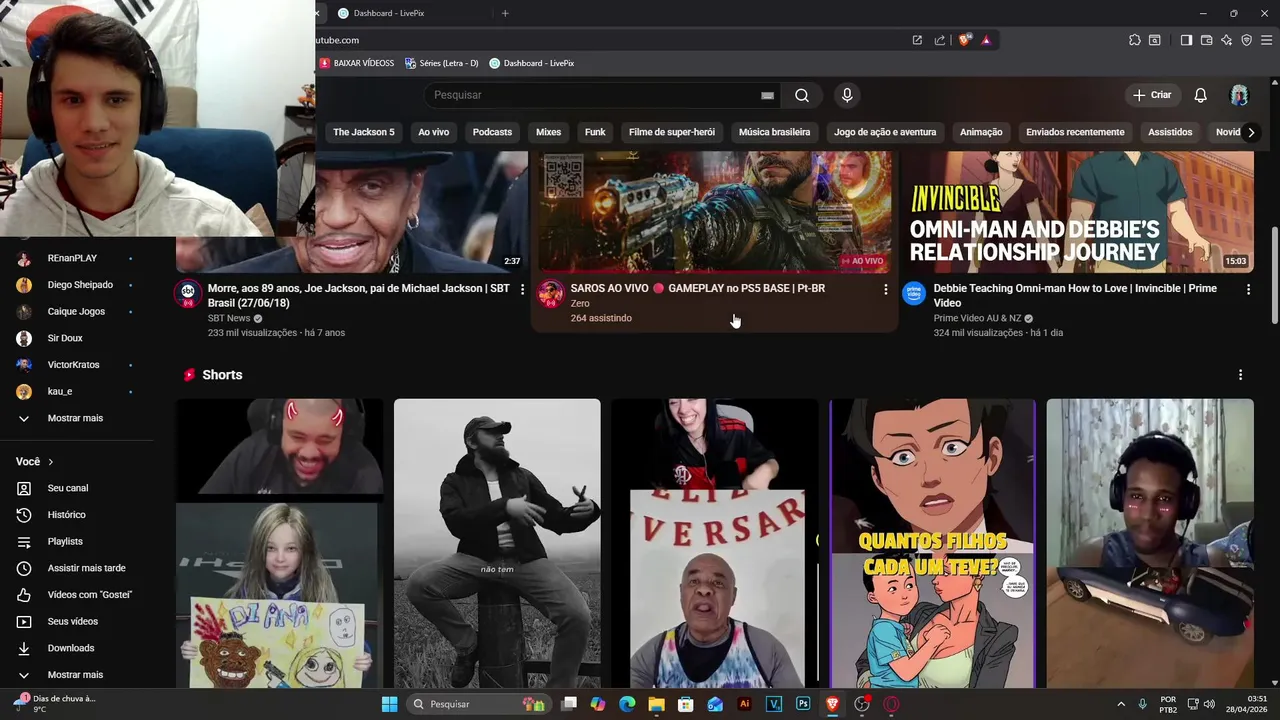Open the browser extensions puzzle icon
The width and height of the screenshot is (1280, 720).
click(x=1134, y=40)
